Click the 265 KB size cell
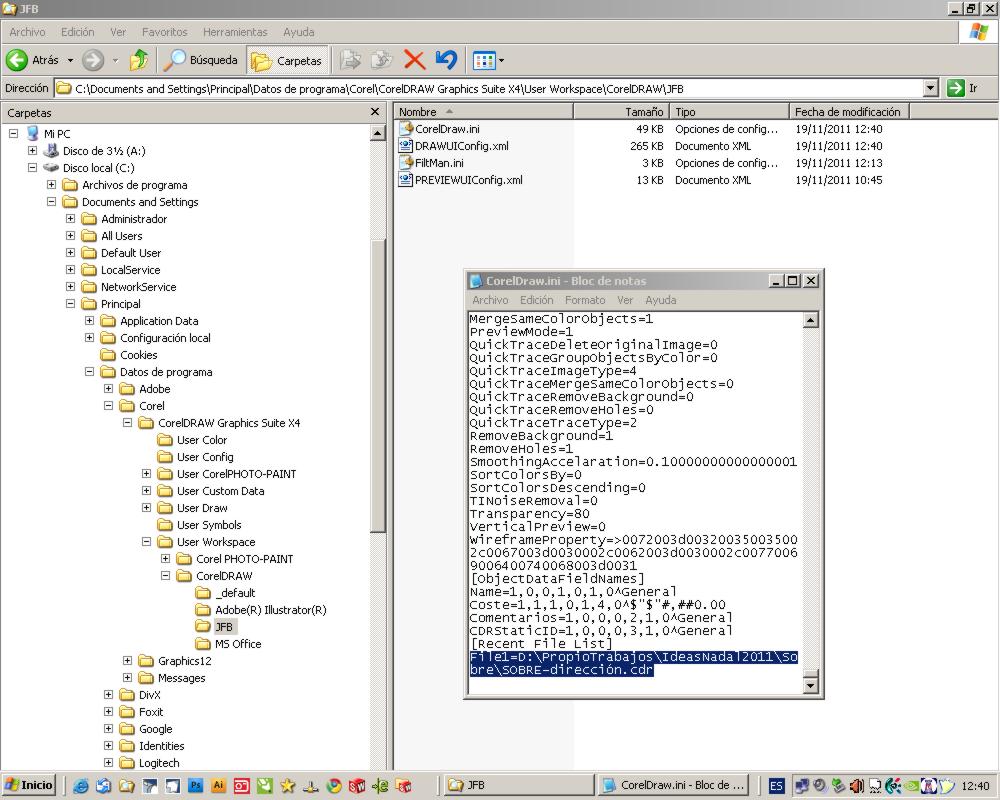This screenshot has height=800, width=1000. pos(647,145)
